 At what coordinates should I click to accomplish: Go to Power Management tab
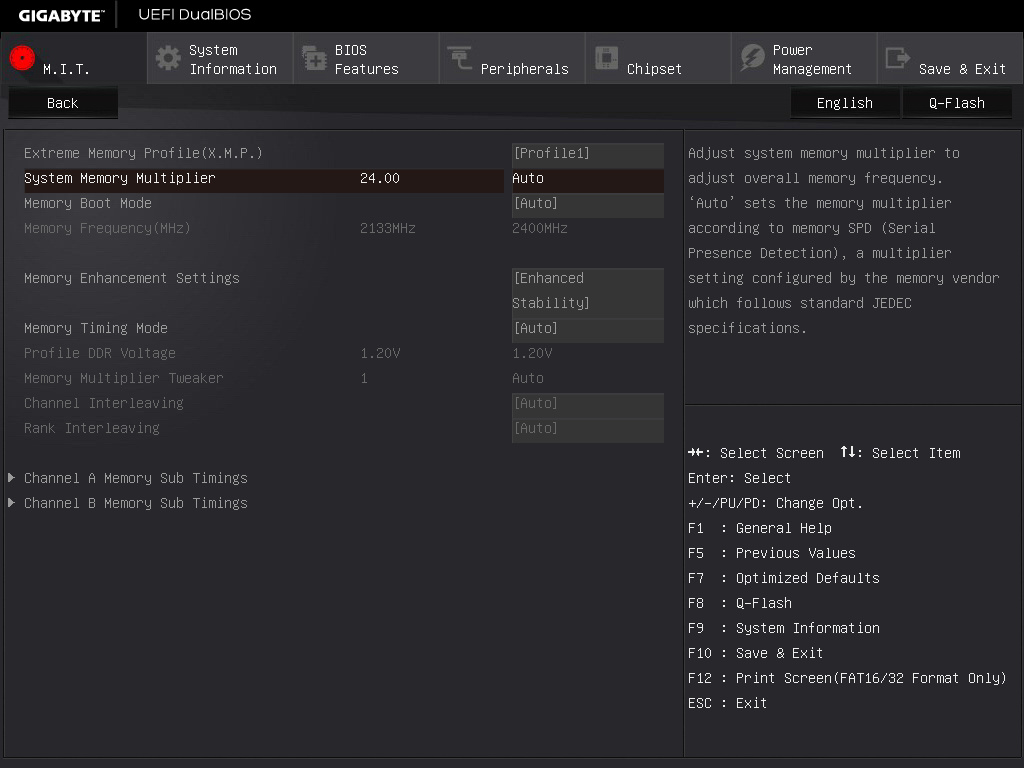click(x=805, y=59)
